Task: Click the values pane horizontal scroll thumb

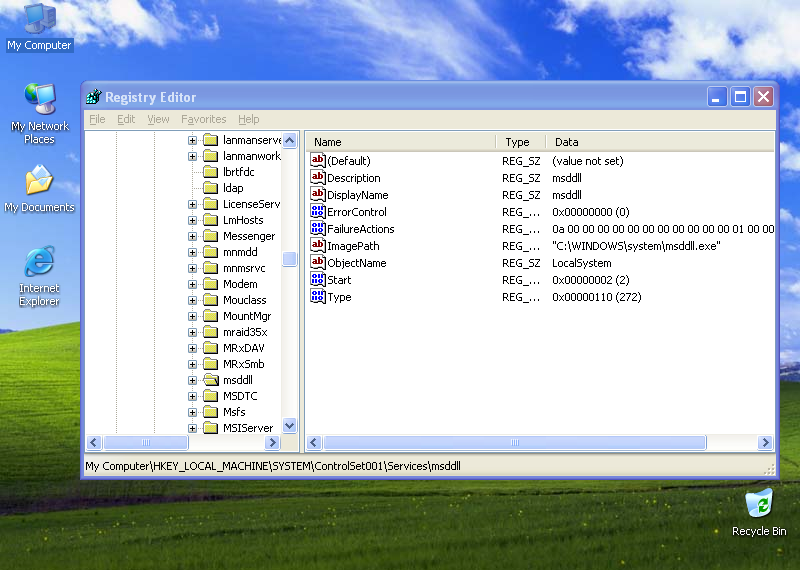Action: click(515, 442)
